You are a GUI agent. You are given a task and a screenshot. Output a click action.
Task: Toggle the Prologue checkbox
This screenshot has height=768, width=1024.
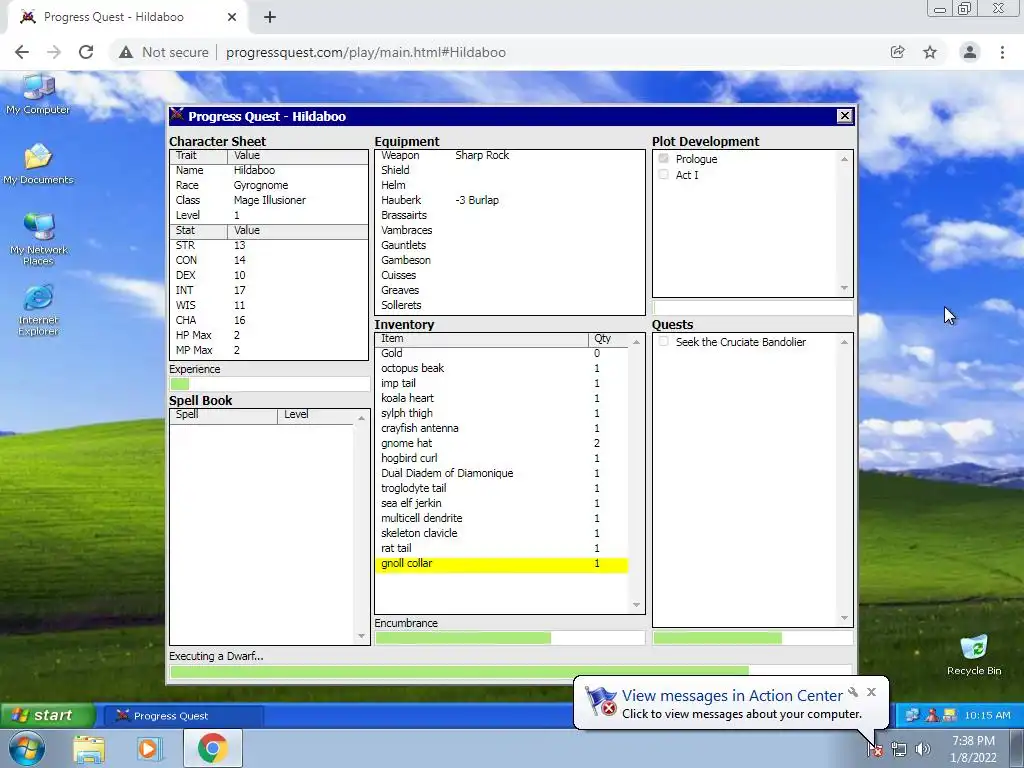point(664,159)
